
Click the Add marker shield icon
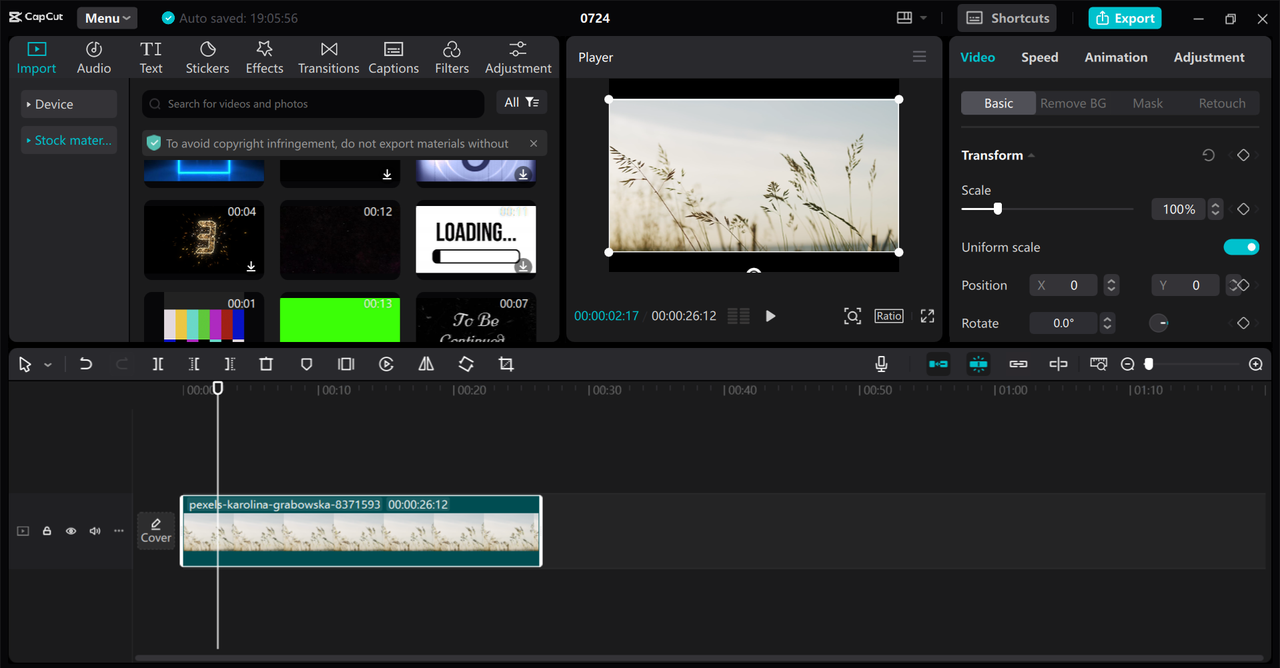tap(306, 365)
